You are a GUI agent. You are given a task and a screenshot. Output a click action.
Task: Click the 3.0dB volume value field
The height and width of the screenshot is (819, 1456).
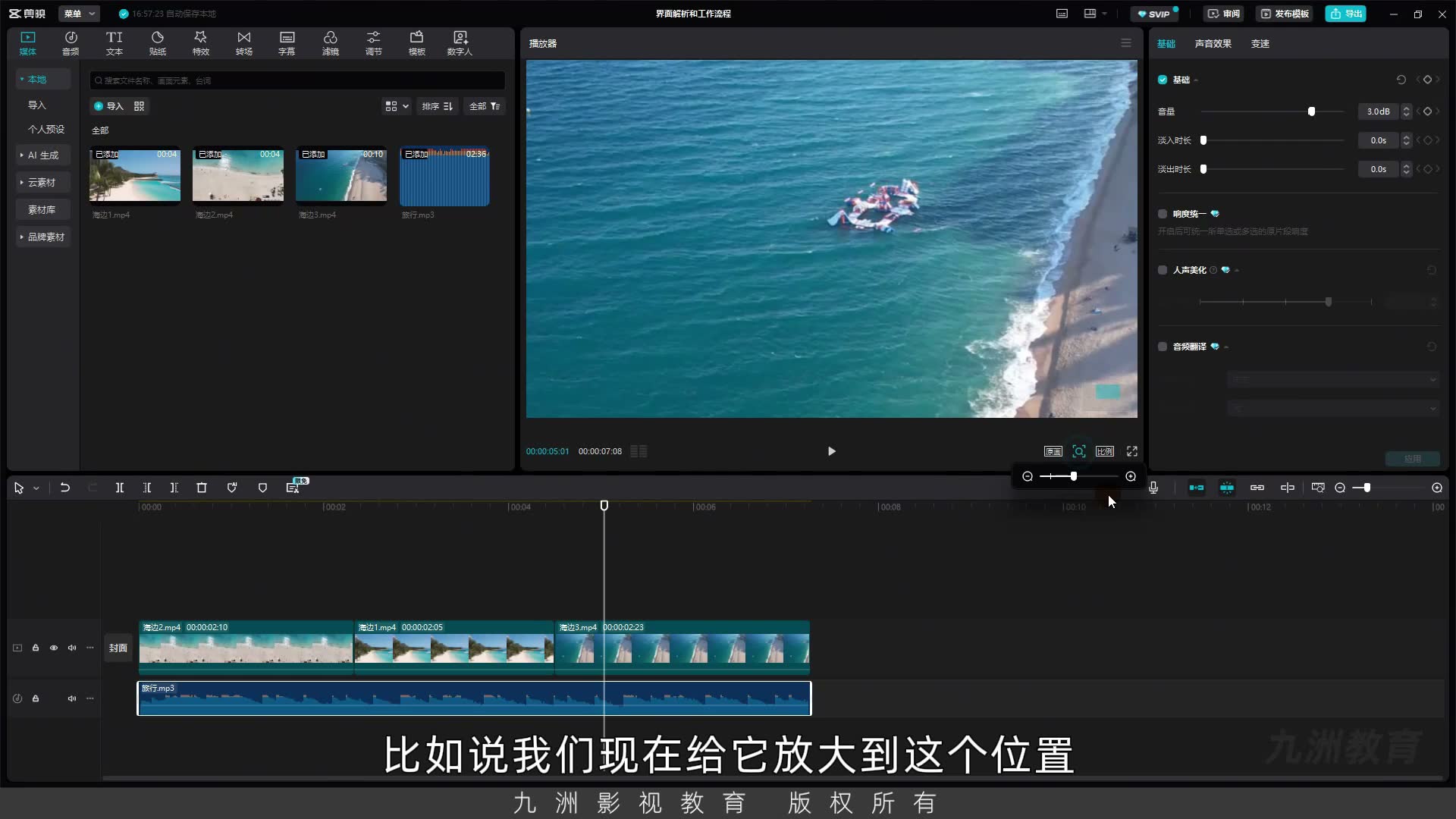click(x=1378, y=111)
